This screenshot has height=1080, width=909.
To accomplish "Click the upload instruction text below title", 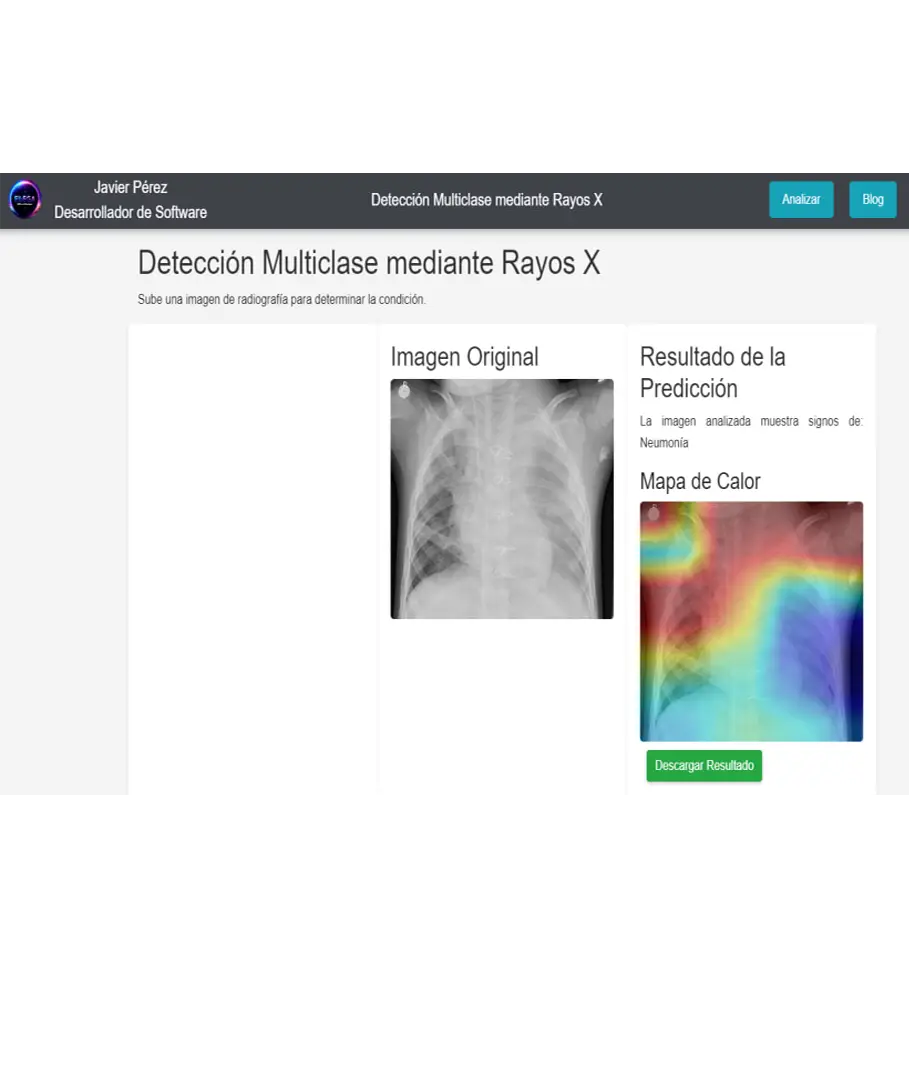I will coord(281,300).
